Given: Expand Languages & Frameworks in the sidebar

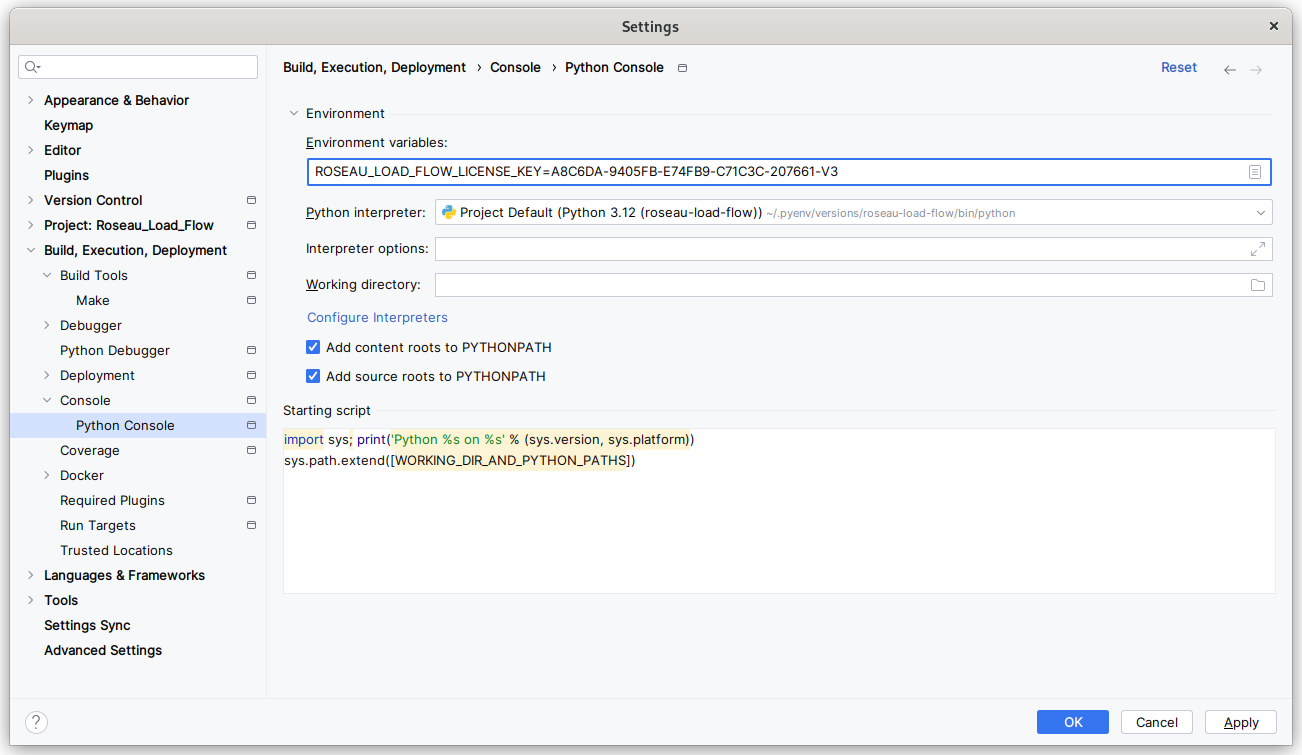Looking at the screenshot, I should [x=29, y=575].
